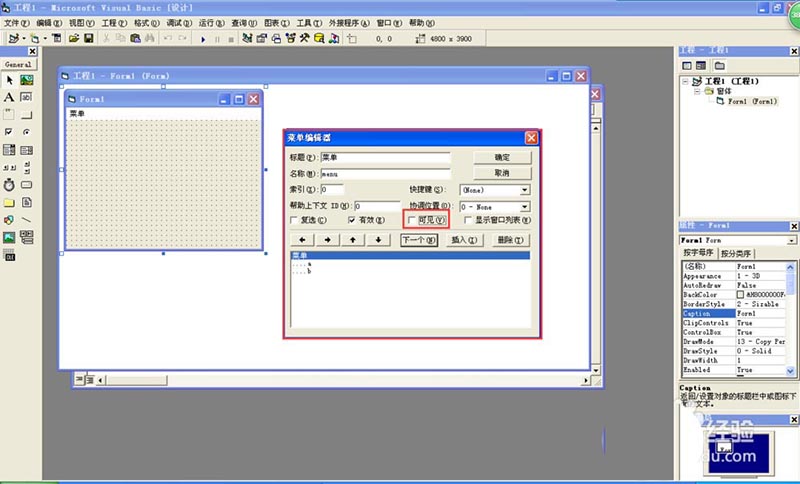Screen dimensions: 800x484
Task: Select the vertical scrollbar control
Action: pos(27,167)
